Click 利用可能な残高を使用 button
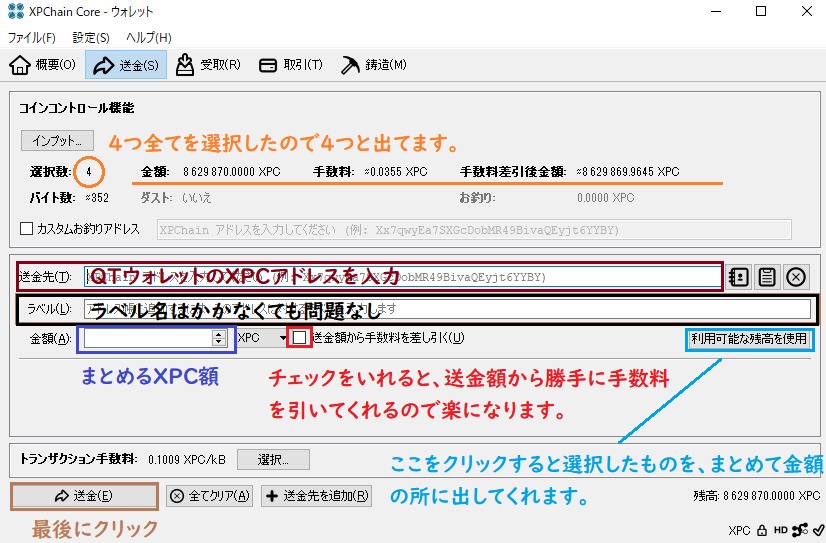This screenshot has height=543, width=826. (x=749, y=339)
